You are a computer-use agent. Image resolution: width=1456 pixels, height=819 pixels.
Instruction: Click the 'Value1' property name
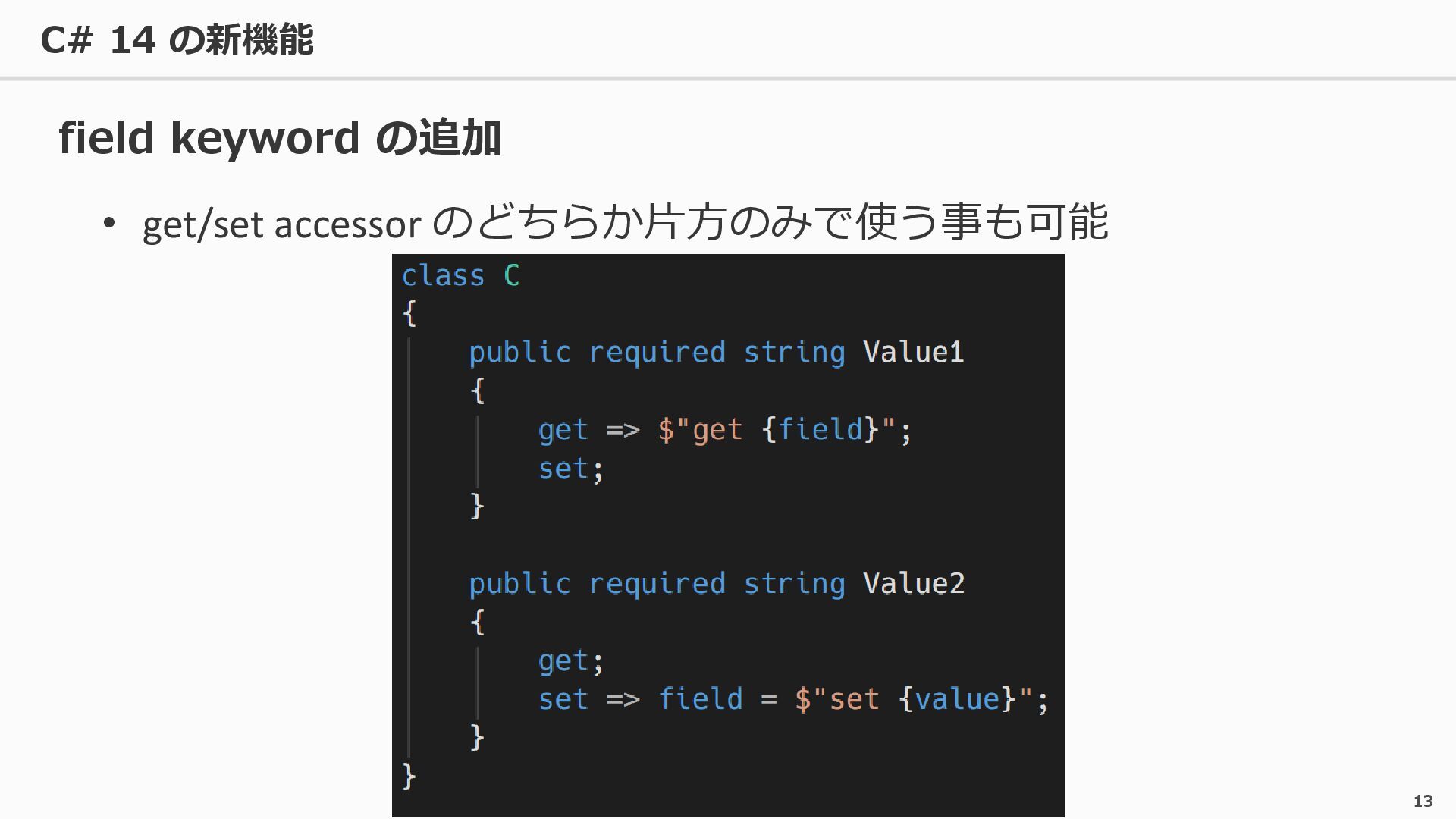pyautogui.click(x=914, y=352)
